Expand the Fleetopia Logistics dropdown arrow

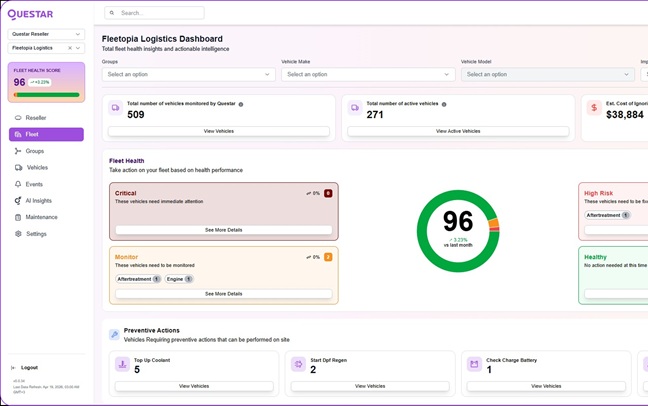(78, 48)
